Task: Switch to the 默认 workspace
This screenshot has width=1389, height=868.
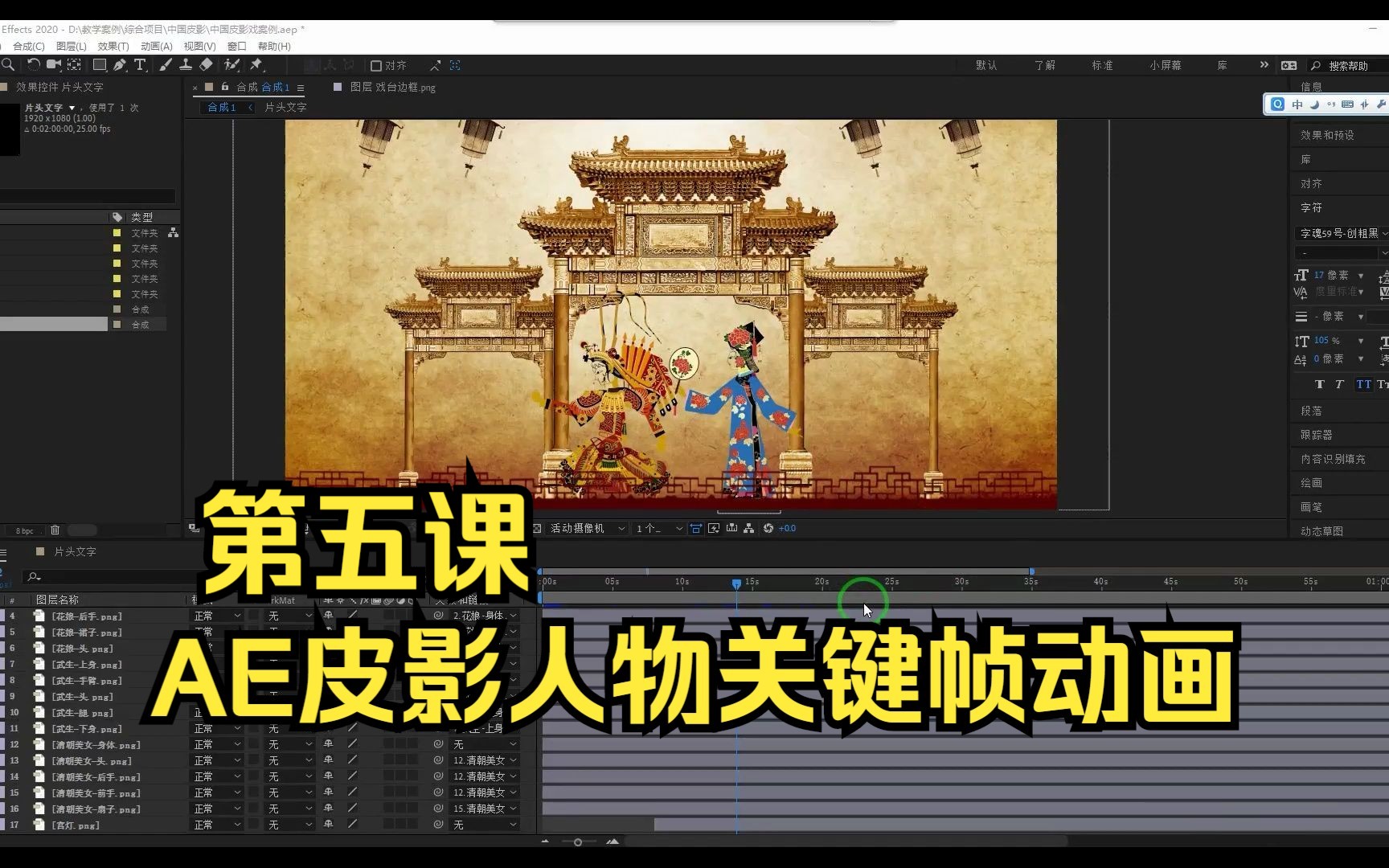Action: point(986,66)
